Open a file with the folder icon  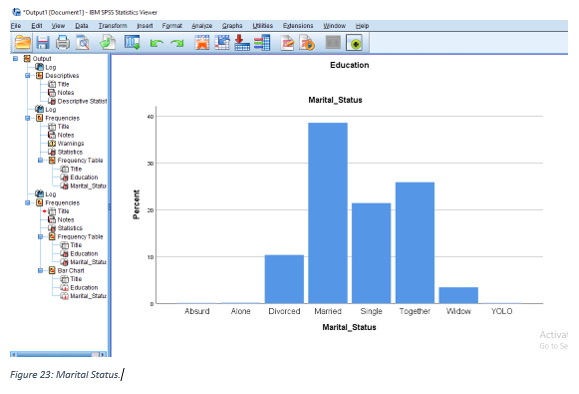point(23,43)
